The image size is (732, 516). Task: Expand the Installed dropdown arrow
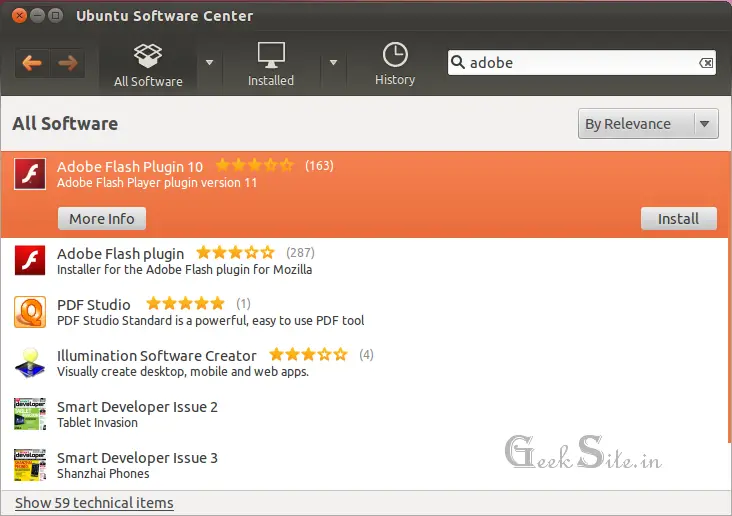(333, 63)
